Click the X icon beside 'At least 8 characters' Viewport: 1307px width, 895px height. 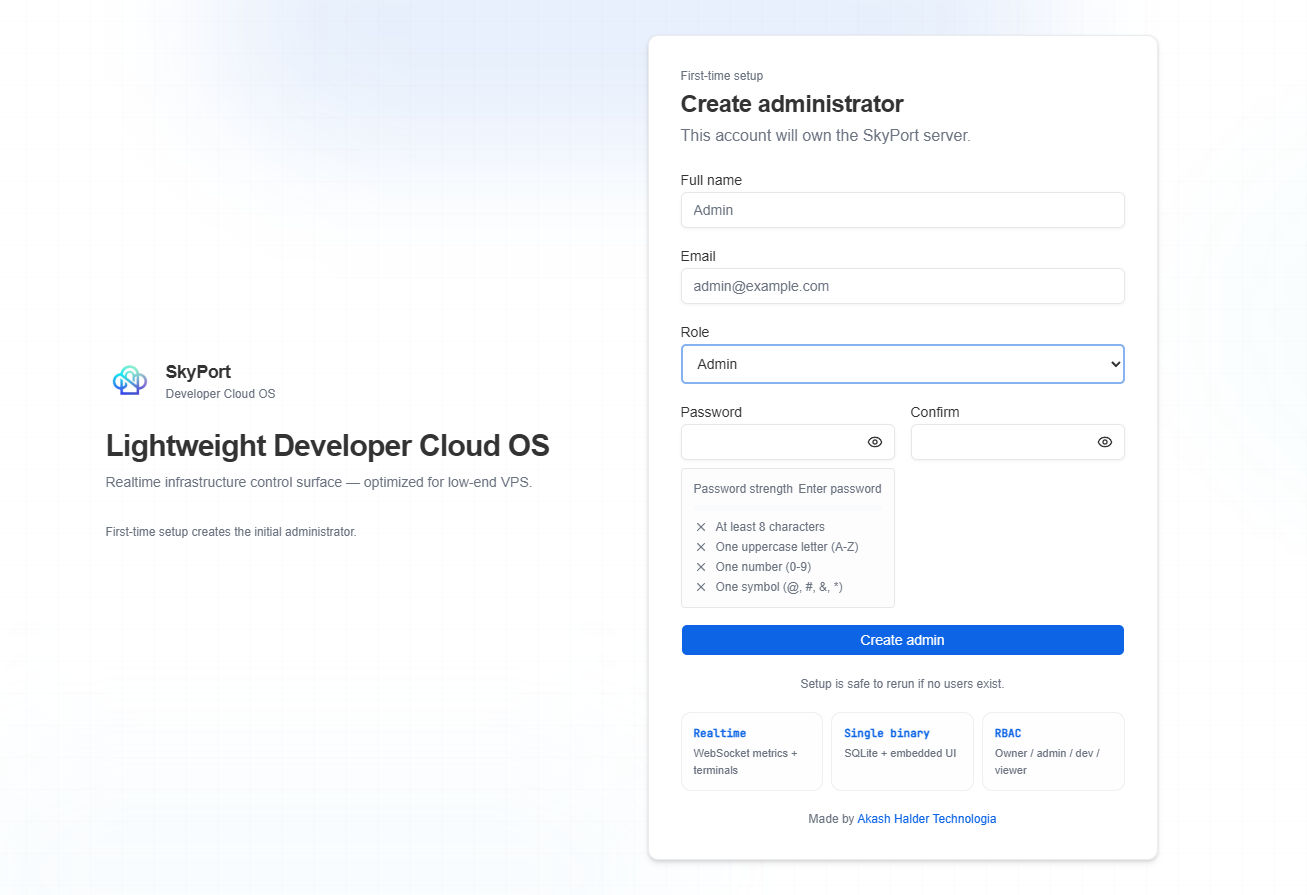coord(701,527)
